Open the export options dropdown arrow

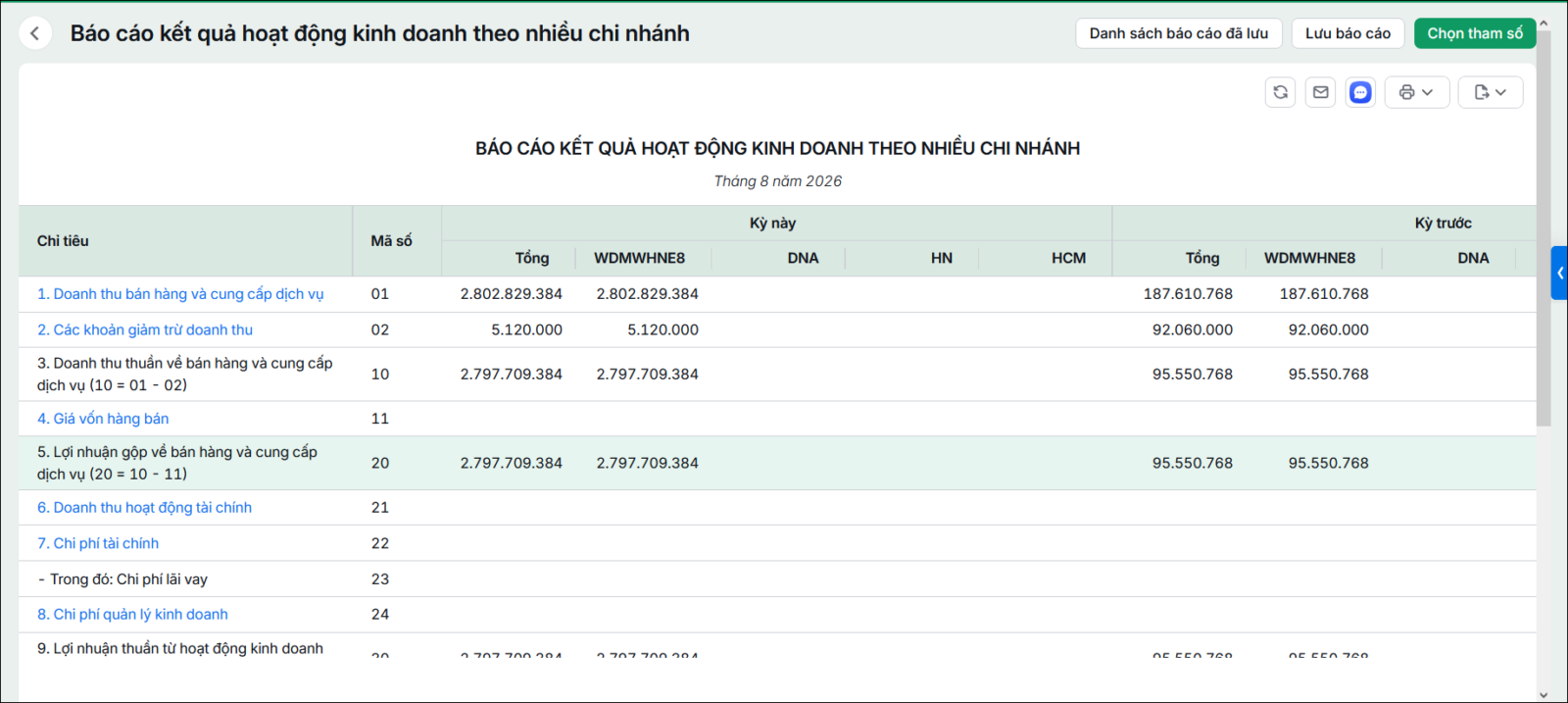coord(1500,92)
